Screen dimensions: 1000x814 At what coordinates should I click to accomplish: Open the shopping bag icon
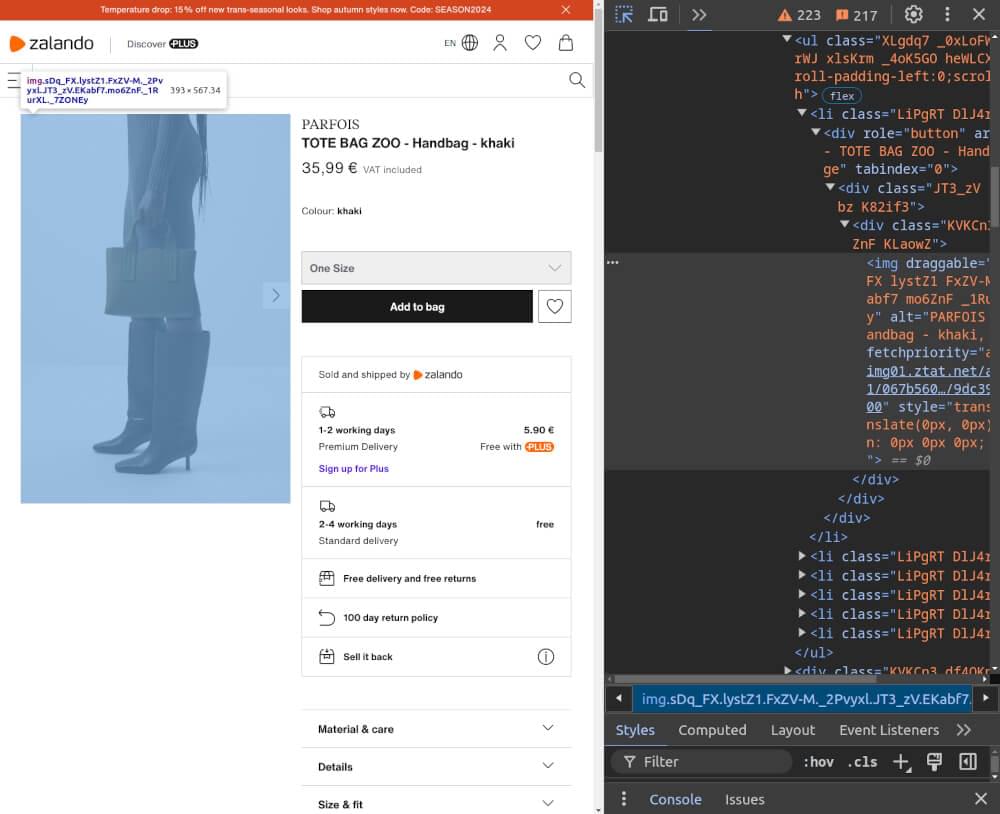(566, 42)
